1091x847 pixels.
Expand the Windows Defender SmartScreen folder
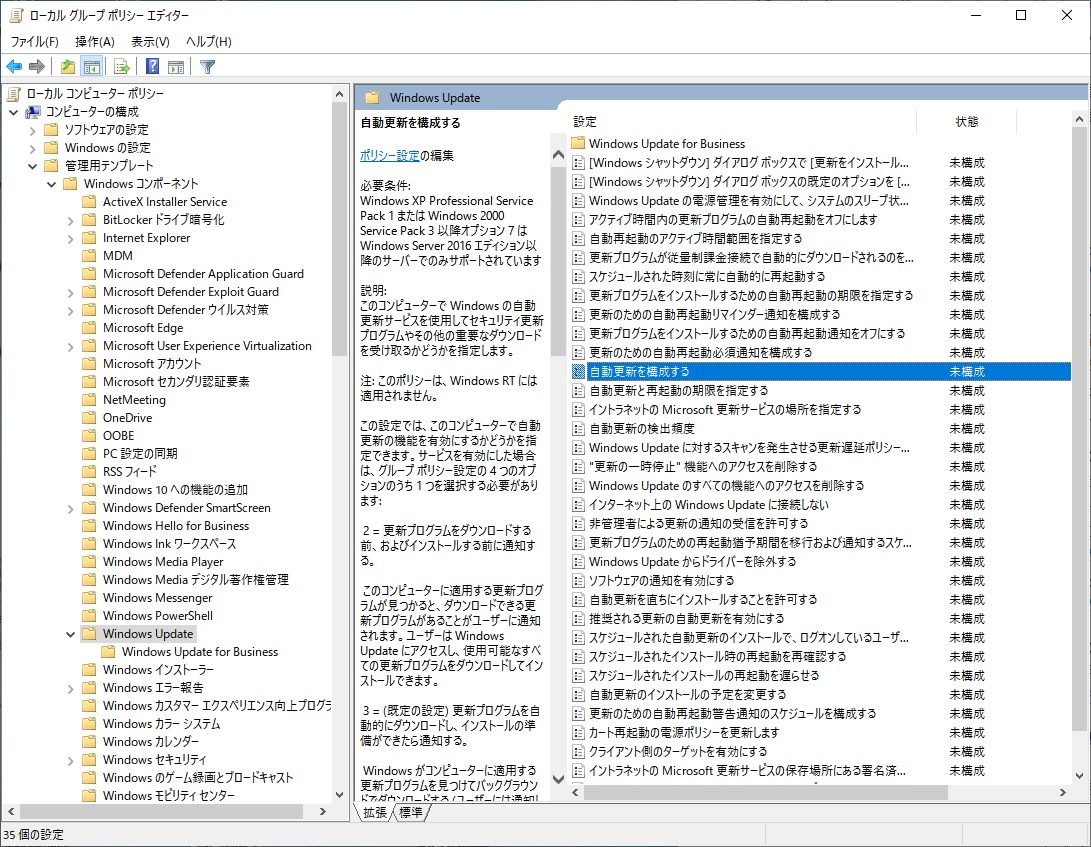coord(70,508)
